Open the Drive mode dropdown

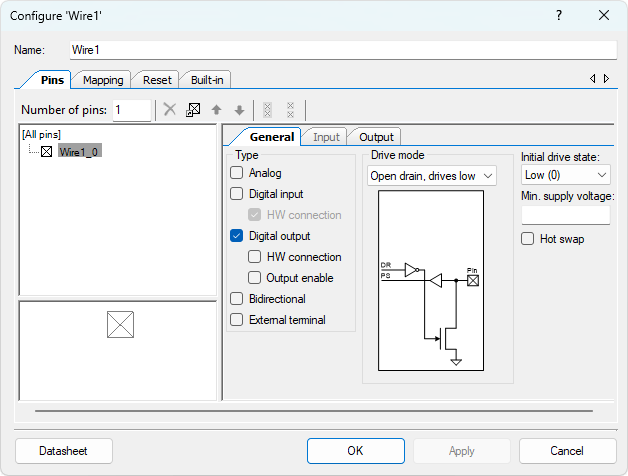(432, 176)
